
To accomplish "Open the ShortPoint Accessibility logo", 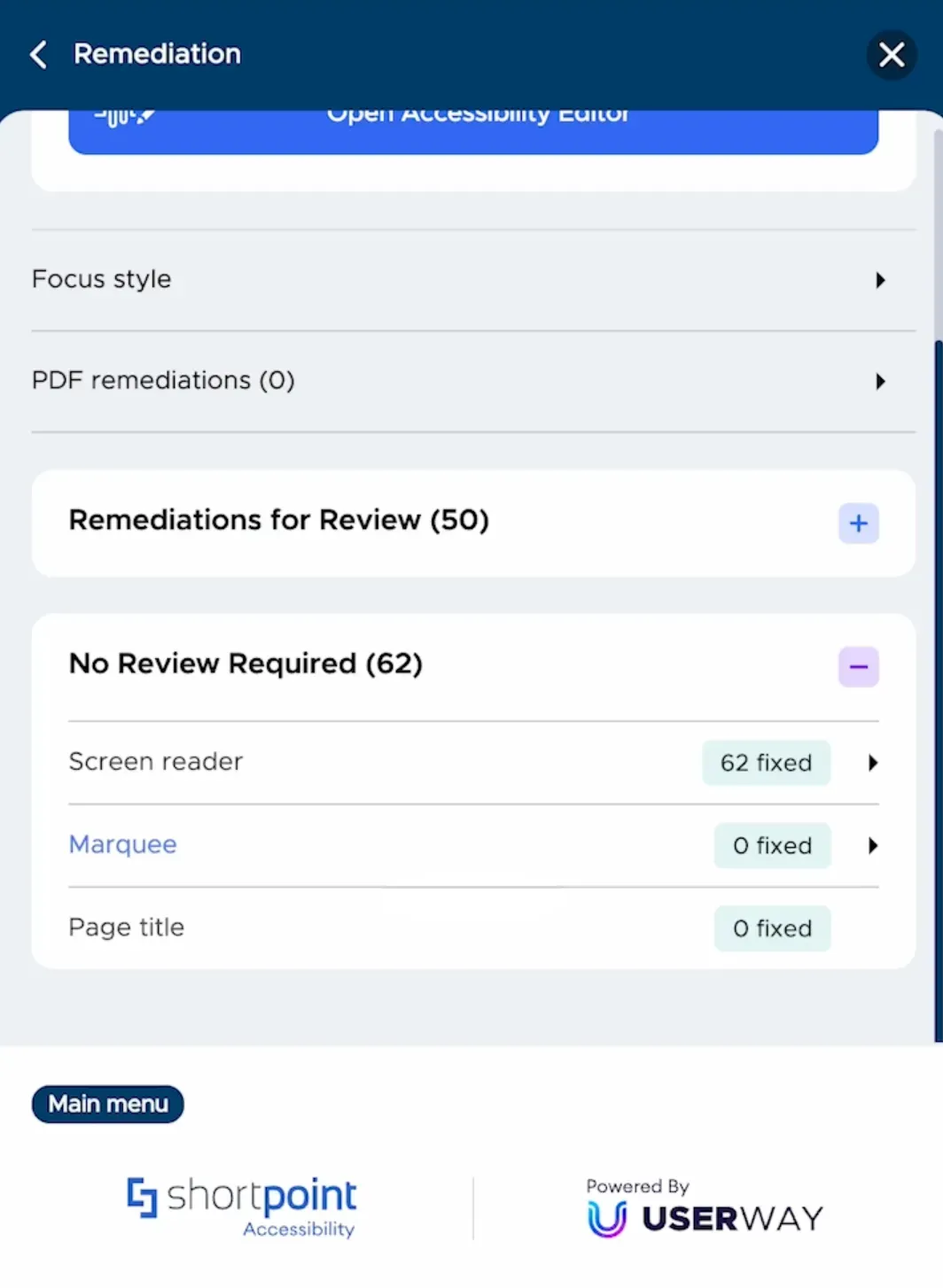I will pyautogui.click(x=241, y=1207).
